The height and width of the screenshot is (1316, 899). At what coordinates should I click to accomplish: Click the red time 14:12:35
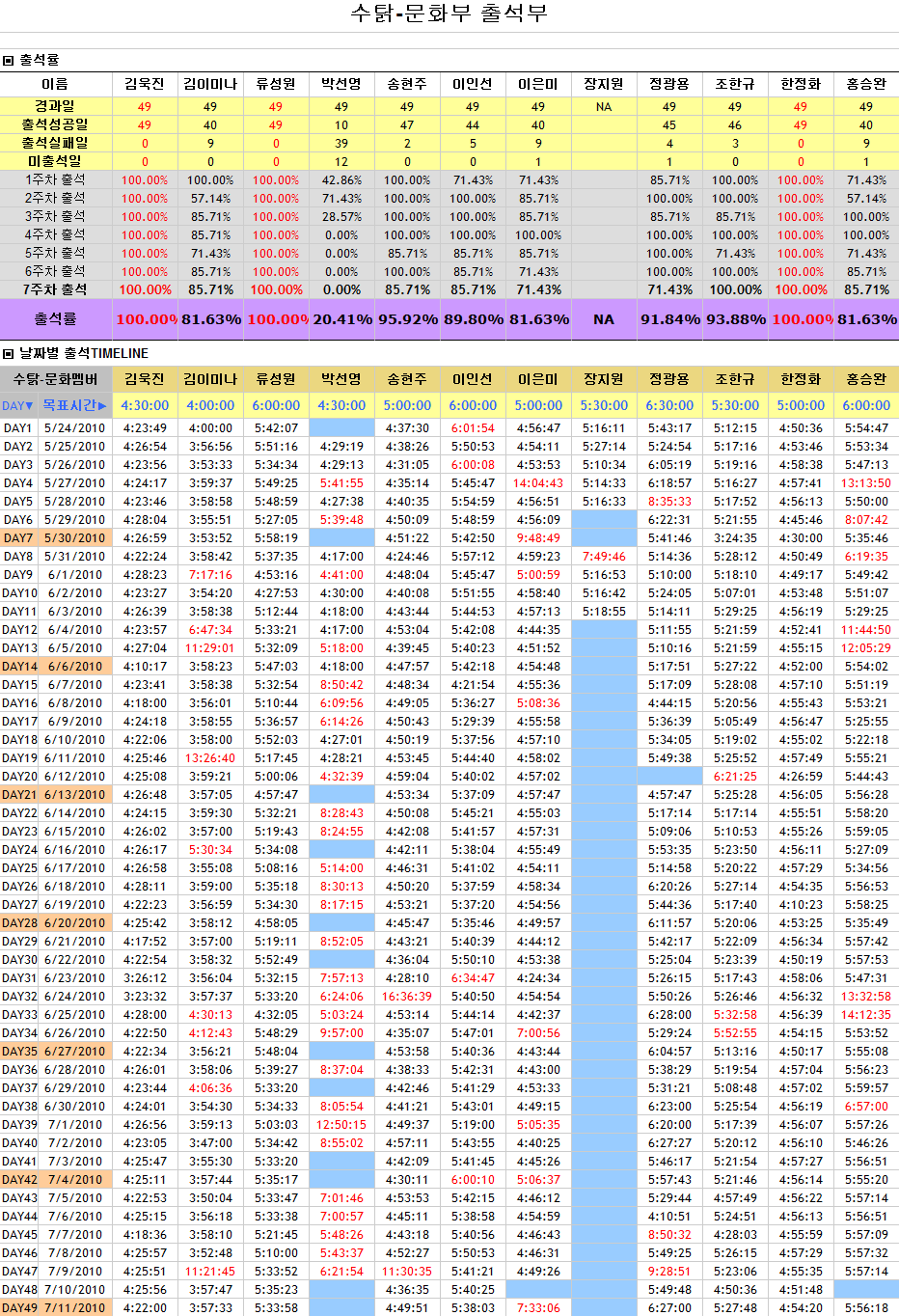pyautogui.click(x=866, y=1015)
